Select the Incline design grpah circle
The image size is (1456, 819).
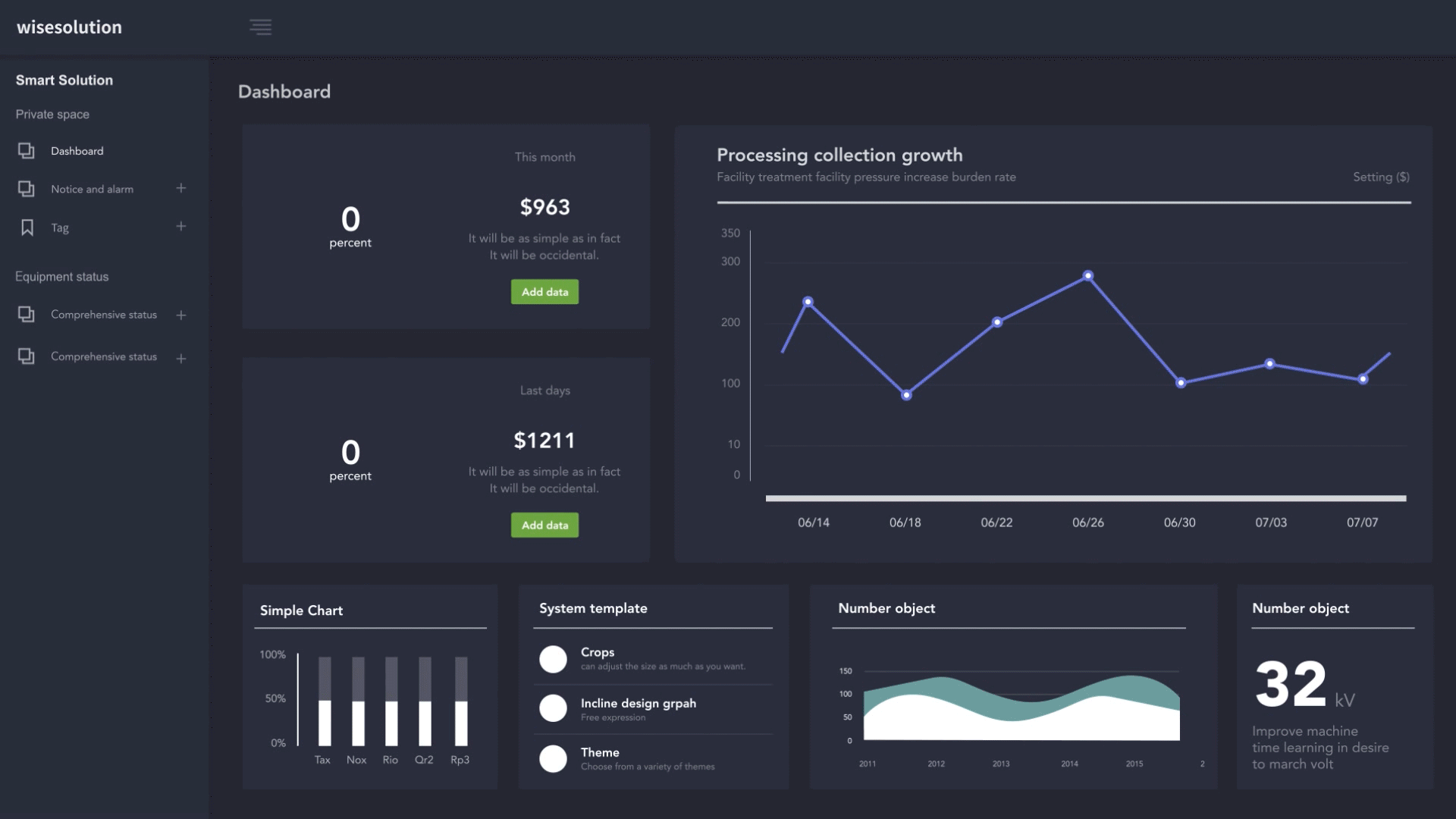pyautogui.click(x=553, y=708)
